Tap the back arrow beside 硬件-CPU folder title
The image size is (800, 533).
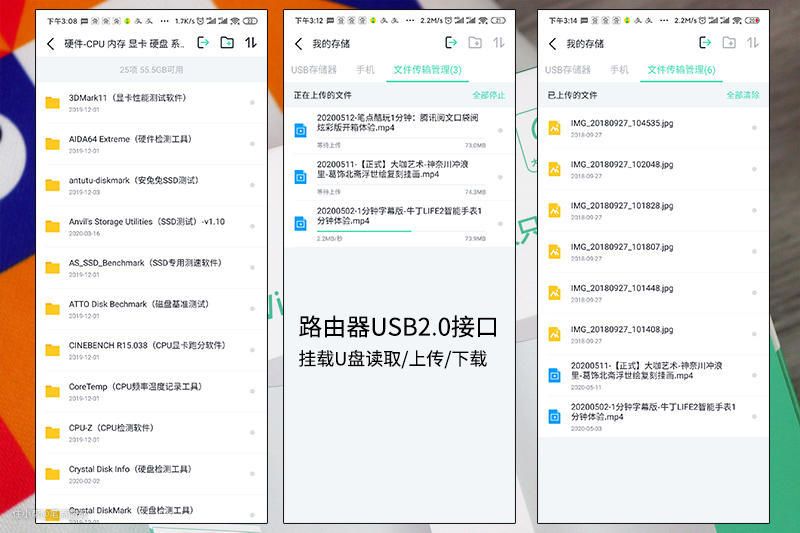51,43
